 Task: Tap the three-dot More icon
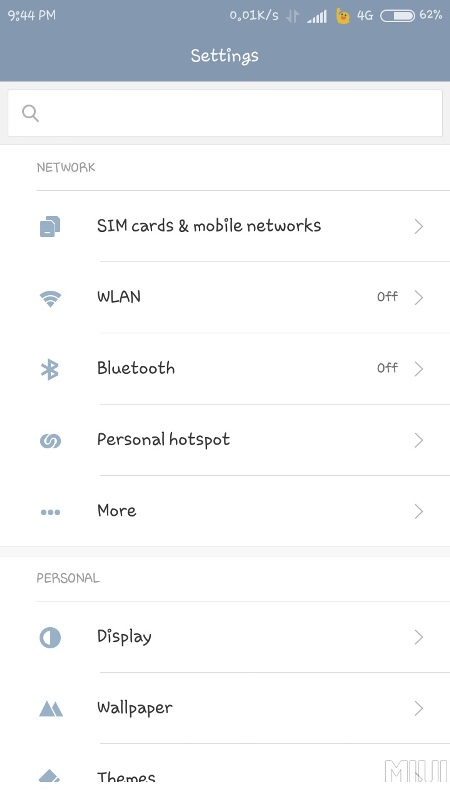tap(50, 512)
